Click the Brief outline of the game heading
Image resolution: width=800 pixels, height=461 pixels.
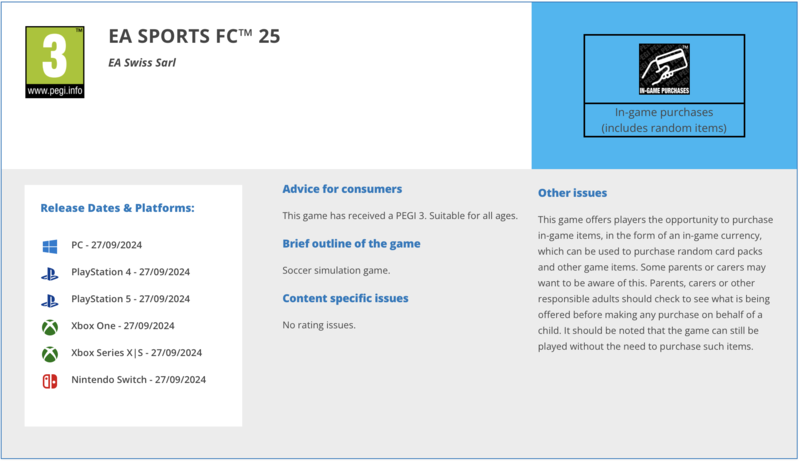point(351,243)
